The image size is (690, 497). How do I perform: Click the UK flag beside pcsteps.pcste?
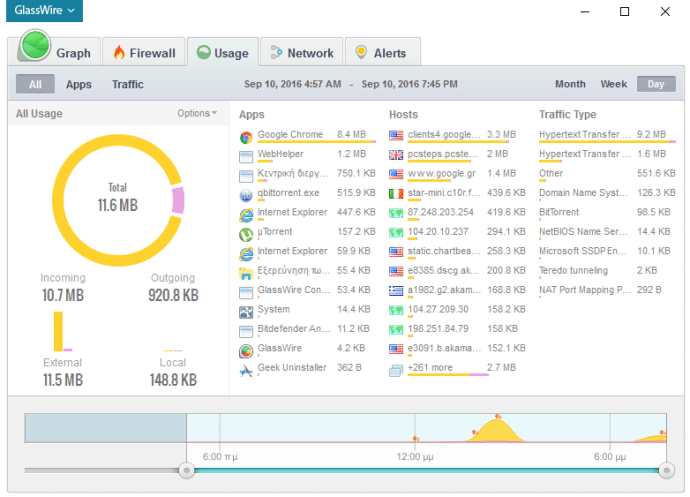(396, 155)
